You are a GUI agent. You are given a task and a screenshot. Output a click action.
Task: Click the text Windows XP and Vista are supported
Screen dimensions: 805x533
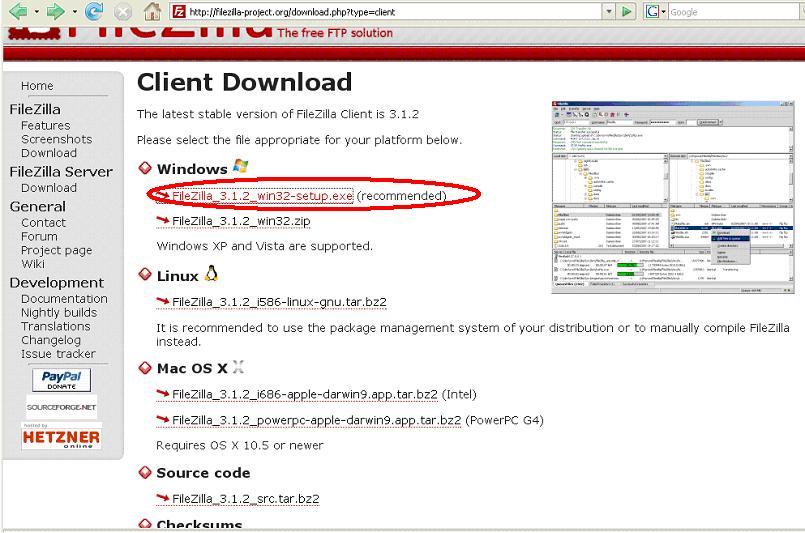point(264,246)
